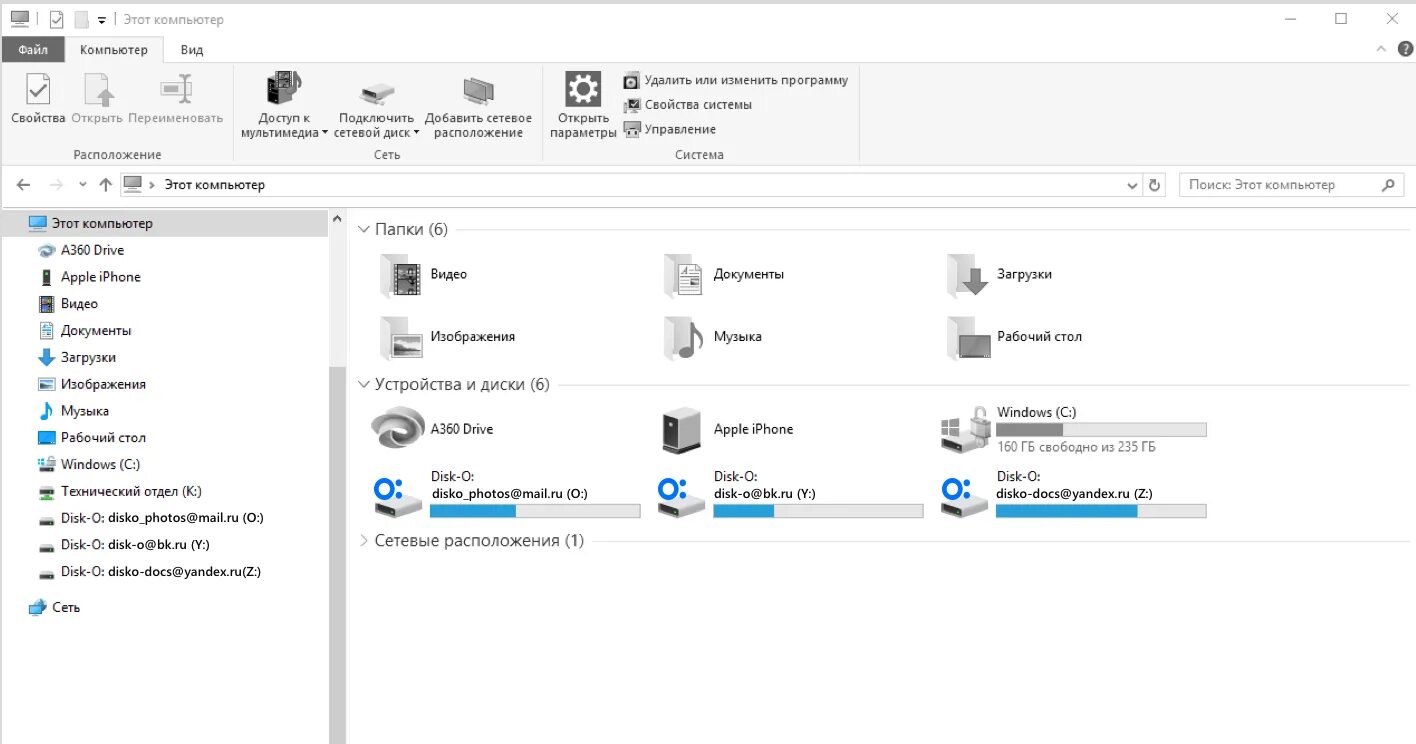1416x744 pixels.
Task: Open the Файл menu tab
Action: pos(33,49)
